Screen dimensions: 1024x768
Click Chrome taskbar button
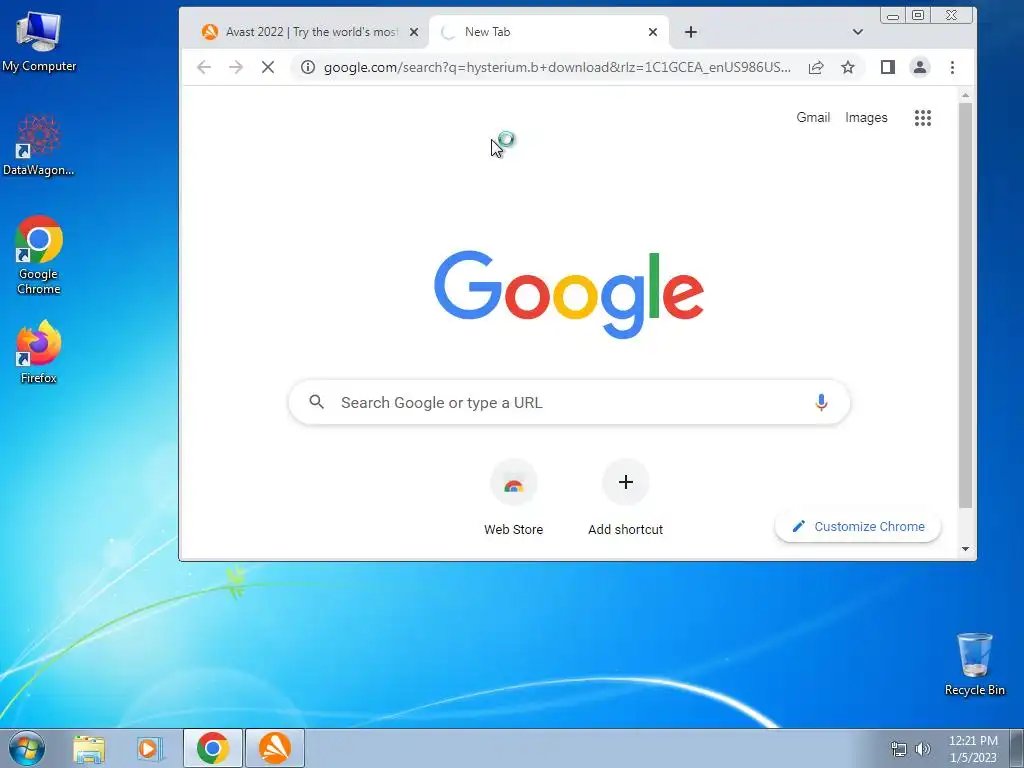[x=213, y=748]
